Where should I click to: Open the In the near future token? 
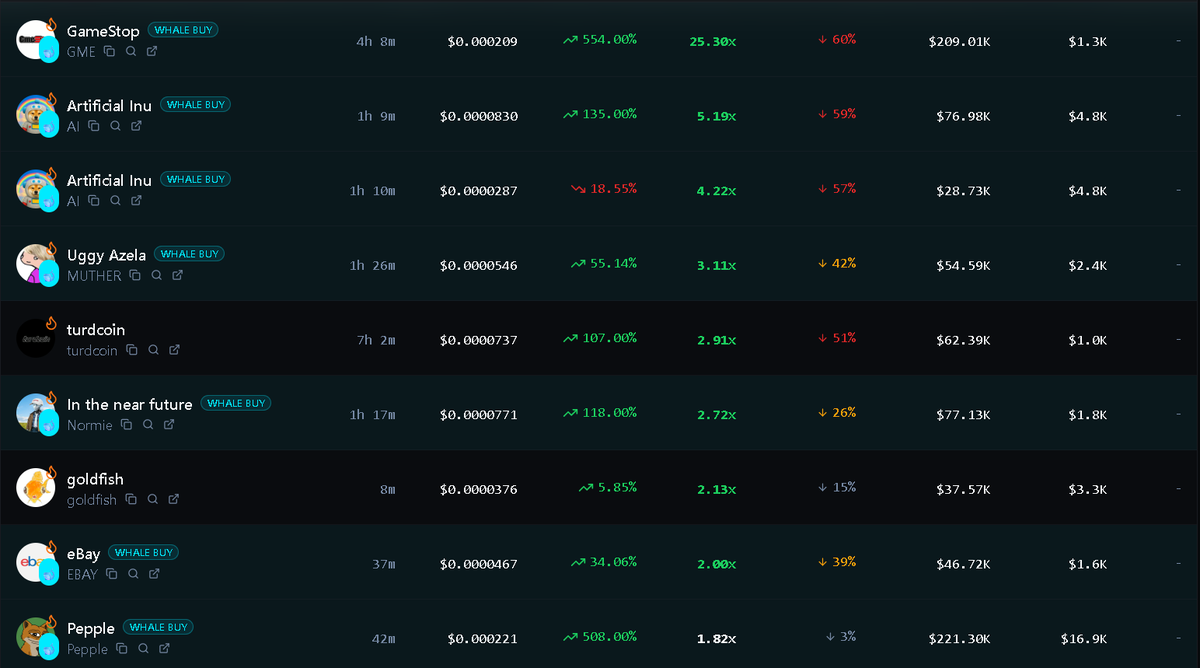(x=129, y=404)
